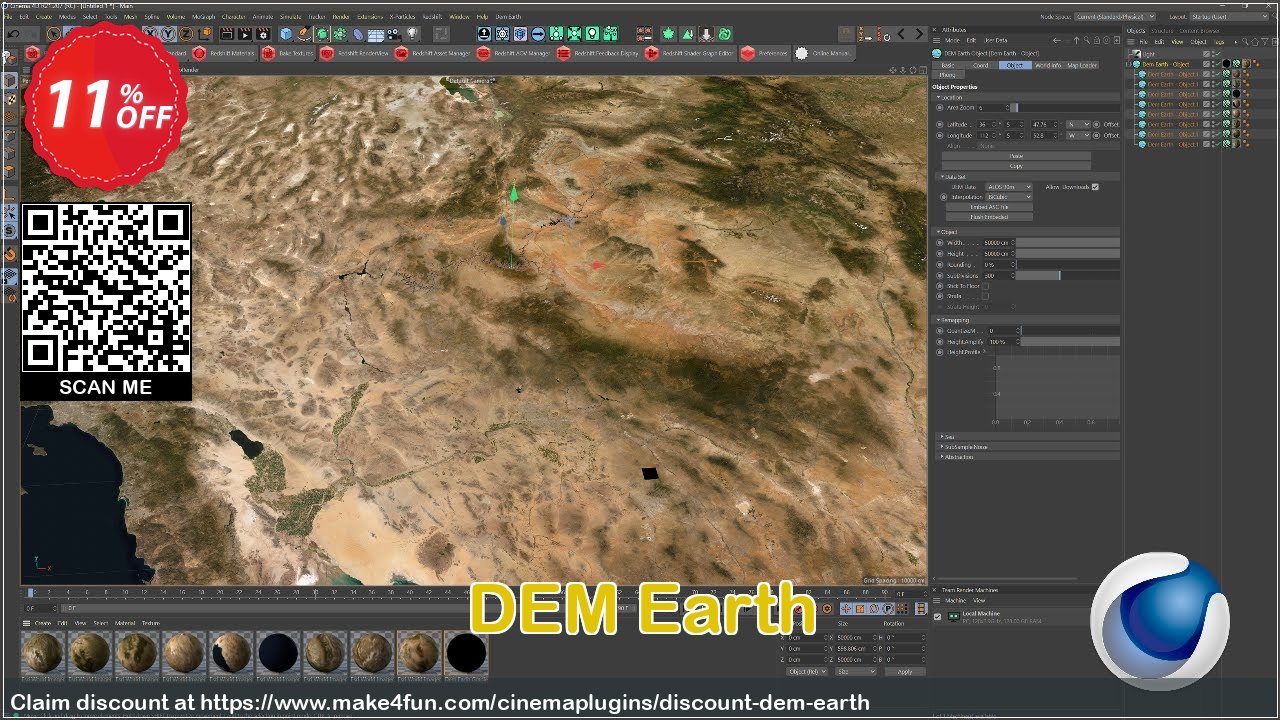Click the first DEM Earth toolbar icon
Viewport: 1280px width, 720px height.
point(484,33)
